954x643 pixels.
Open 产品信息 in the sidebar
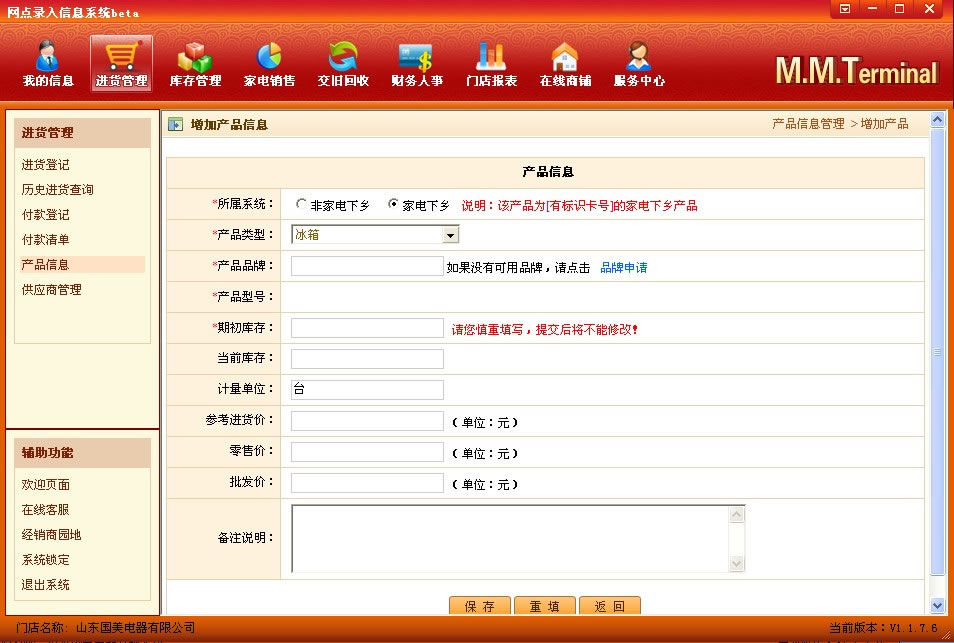[46, 264]
